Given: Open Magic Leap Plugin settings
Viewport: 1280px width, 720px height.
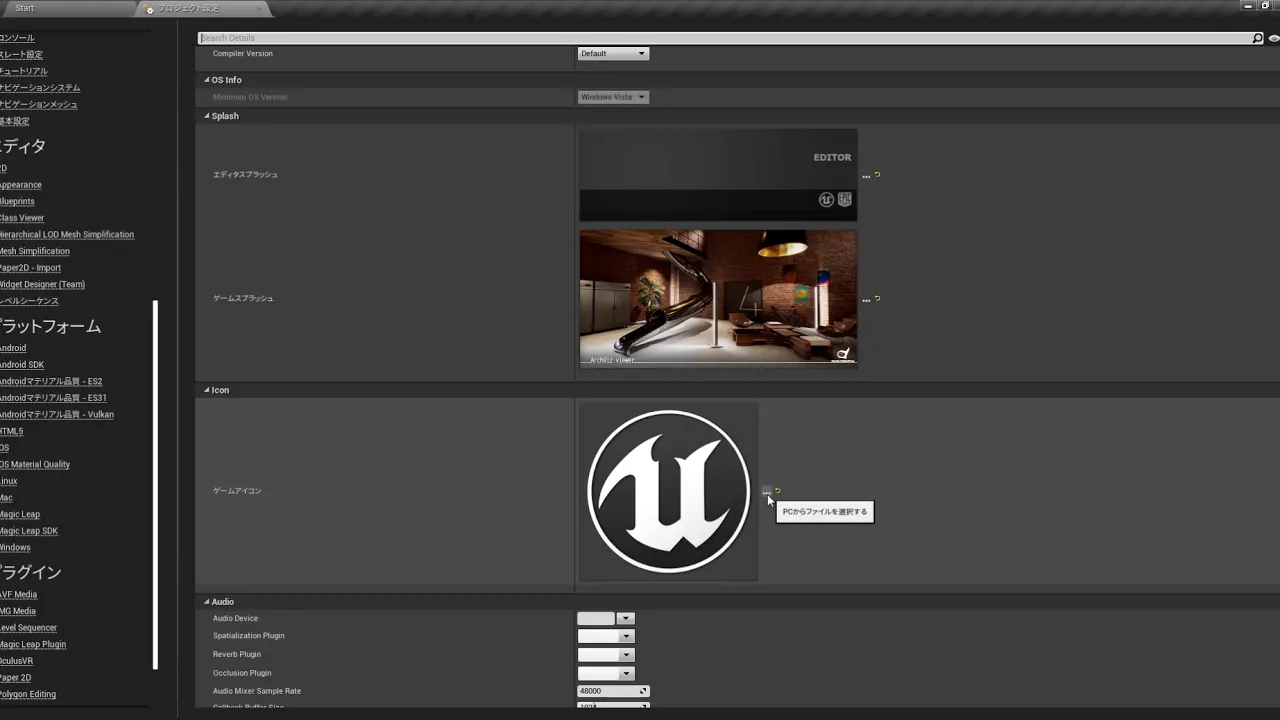Looking at the screenshot, I should point(33,645).
